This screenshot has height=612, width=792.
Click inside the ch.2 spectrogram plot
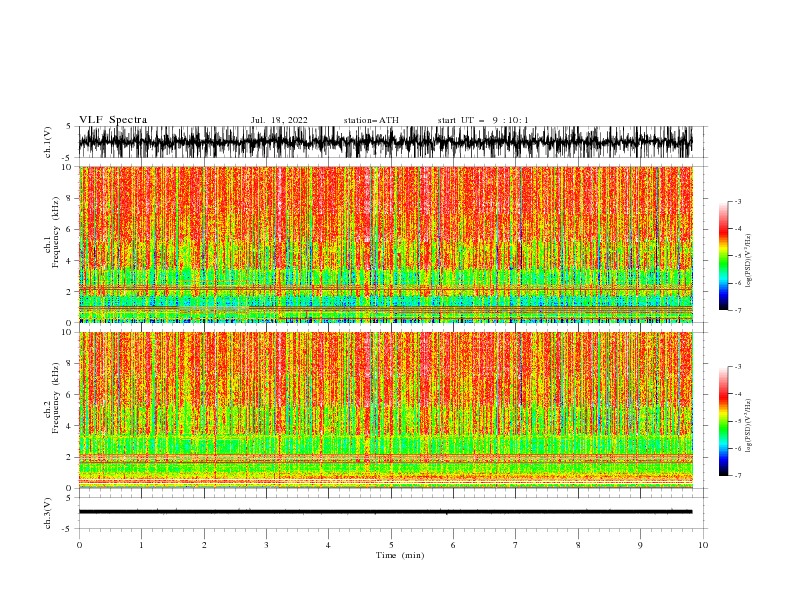(386, 410)
